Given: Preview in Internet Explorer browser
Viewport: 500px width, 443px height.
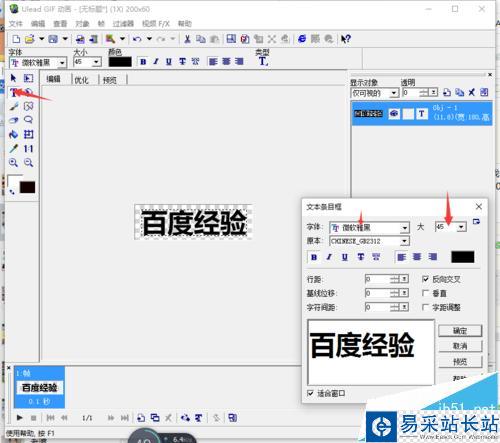Looking at the screenshot, I should [x=302, y=39].
